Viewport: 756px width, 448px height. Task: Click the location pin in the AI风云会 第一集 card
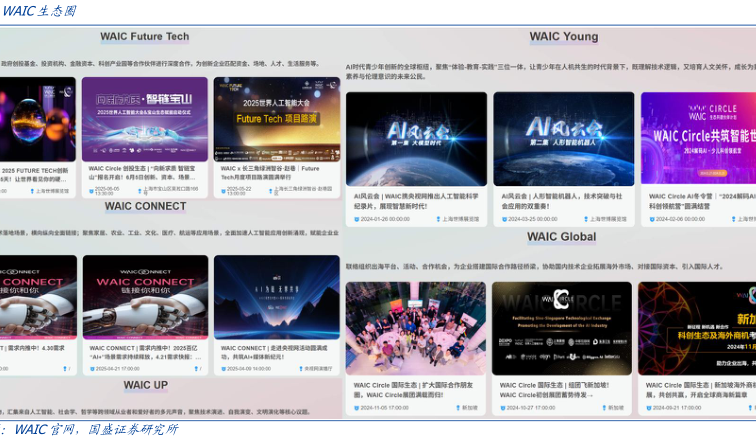(438, 219)
